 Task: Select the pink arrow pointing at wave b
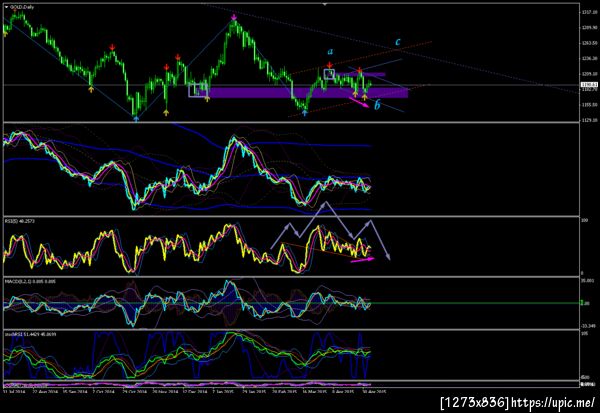pyautogui.click(x=360, y=102)
